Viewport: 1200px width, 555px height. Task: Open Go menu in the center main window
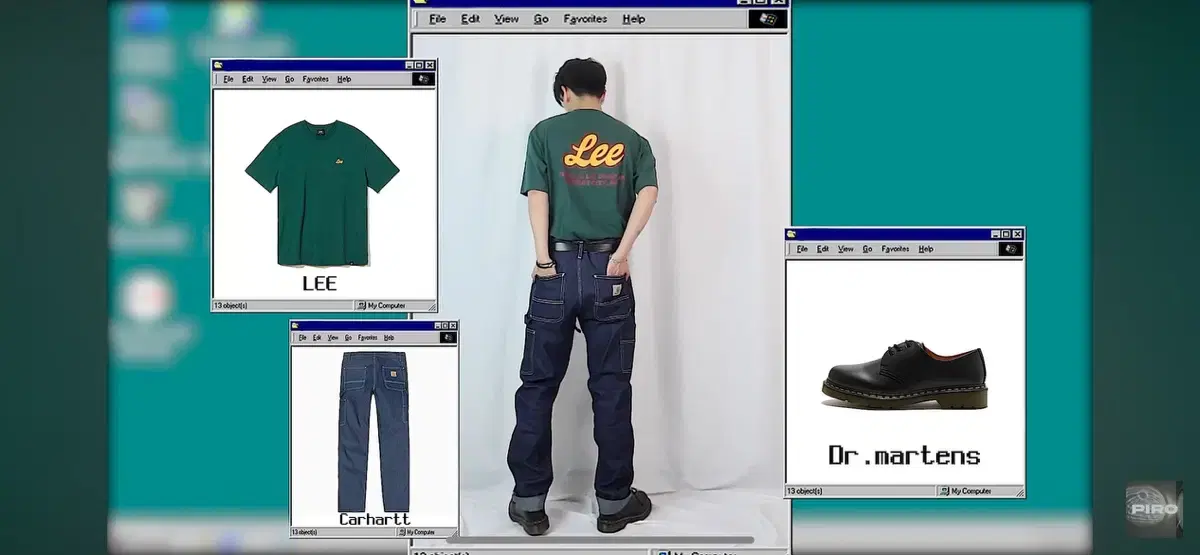[x=541, y=19]
